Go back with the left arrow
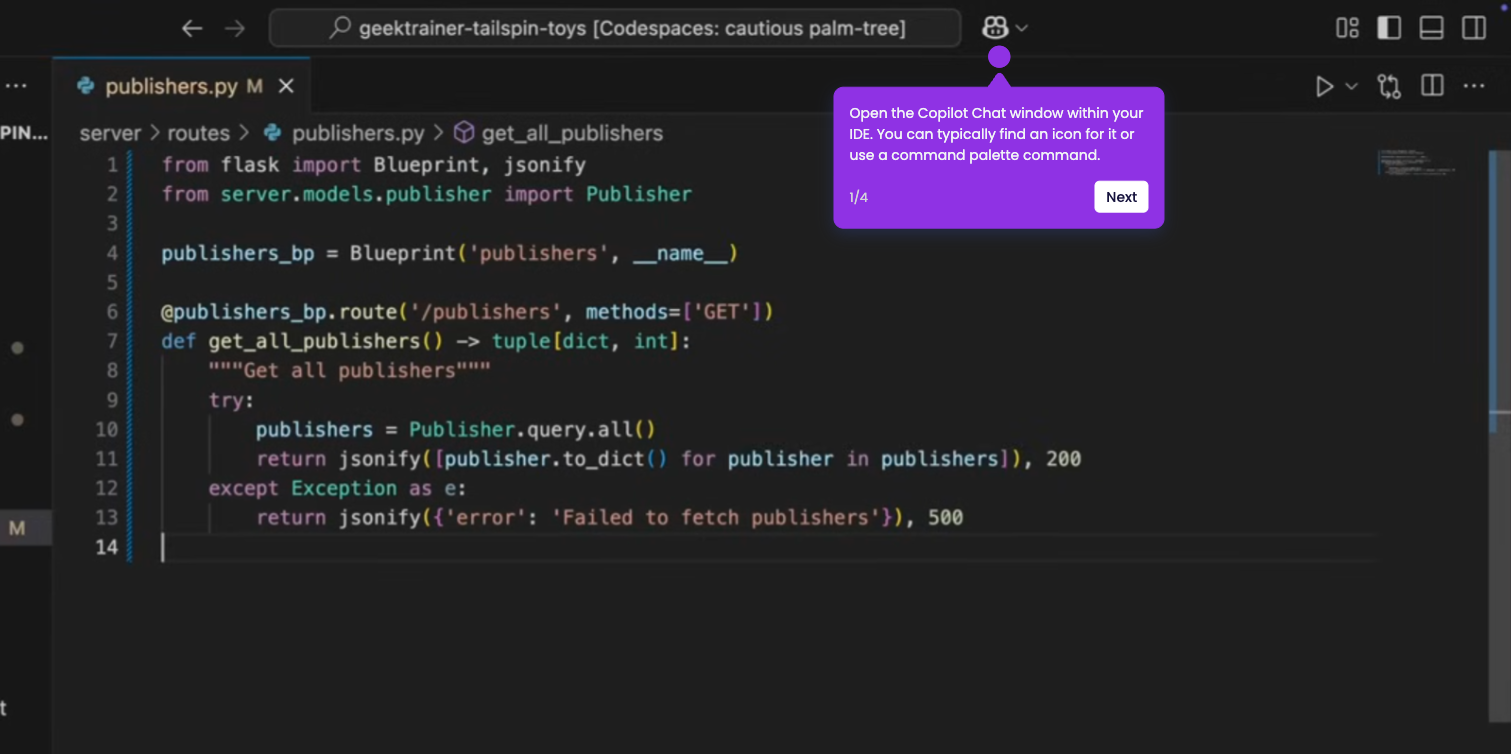 (x=192, y=28)
